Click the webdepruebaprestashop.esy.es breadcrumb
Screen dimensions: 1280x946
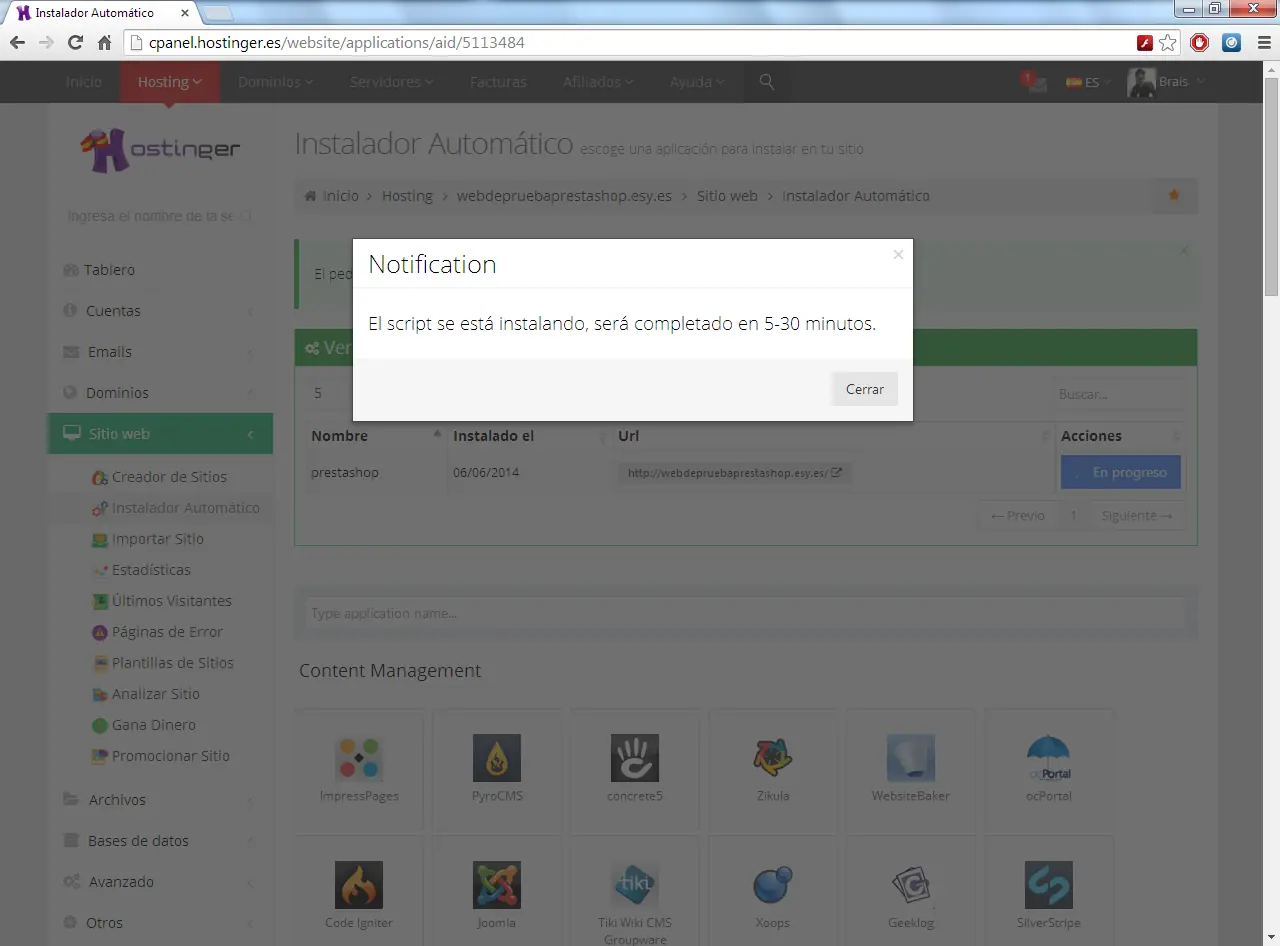tap(564, 196)
